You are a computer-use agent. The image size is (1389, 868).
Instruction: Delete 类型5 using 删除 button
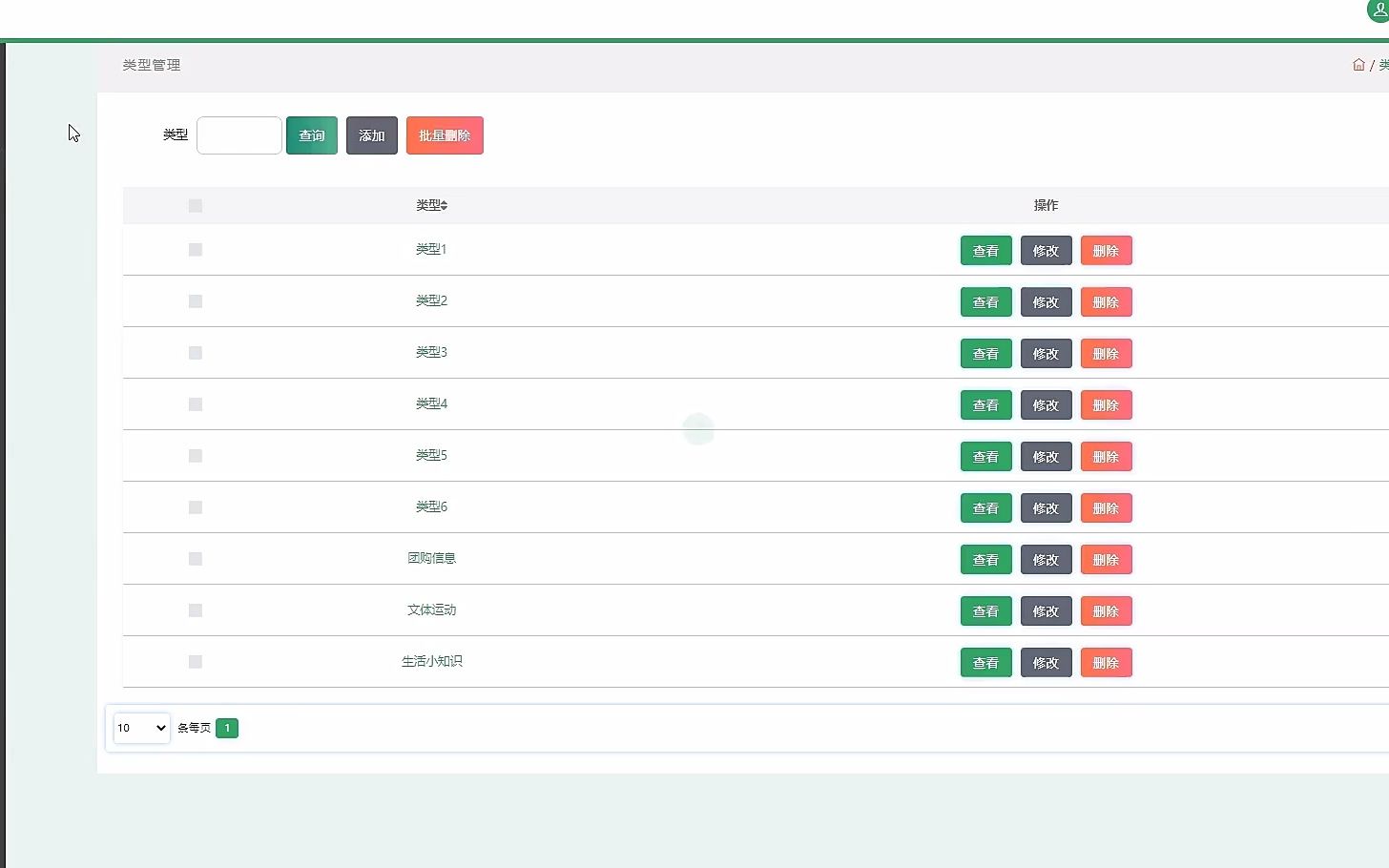pos(1106,457)
